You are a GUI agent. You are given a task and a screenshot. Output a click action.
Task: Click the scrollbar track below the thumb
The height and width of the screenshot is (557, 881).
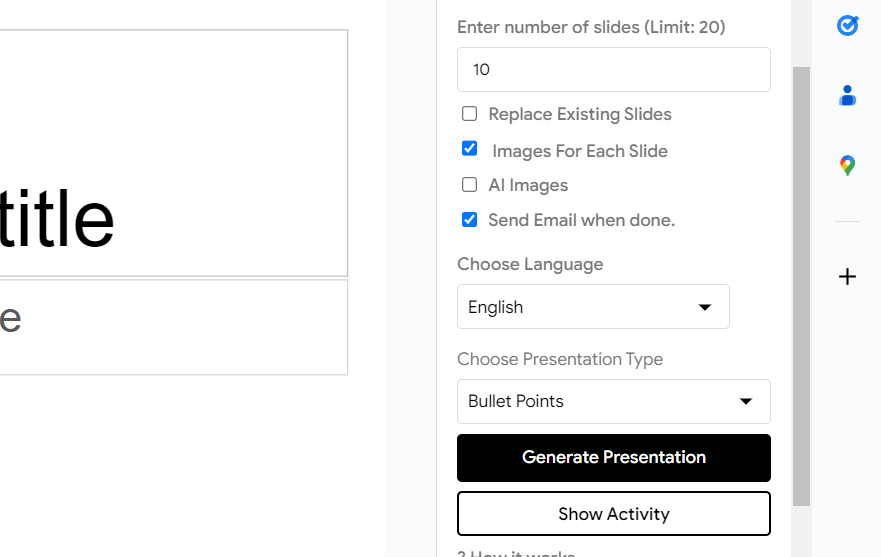point(801,530)
